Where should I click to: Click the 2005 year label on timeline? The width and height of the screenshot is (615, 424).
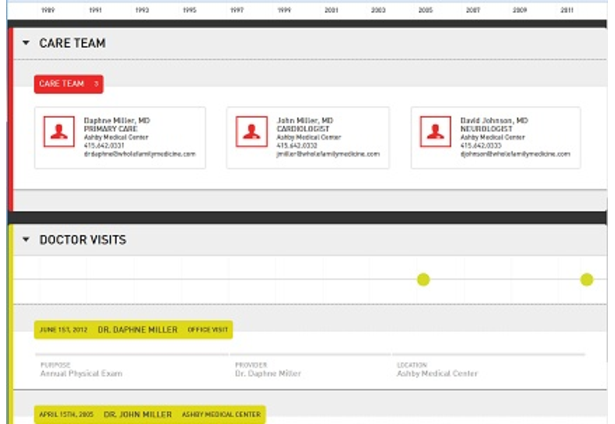(x=426, y=10)
